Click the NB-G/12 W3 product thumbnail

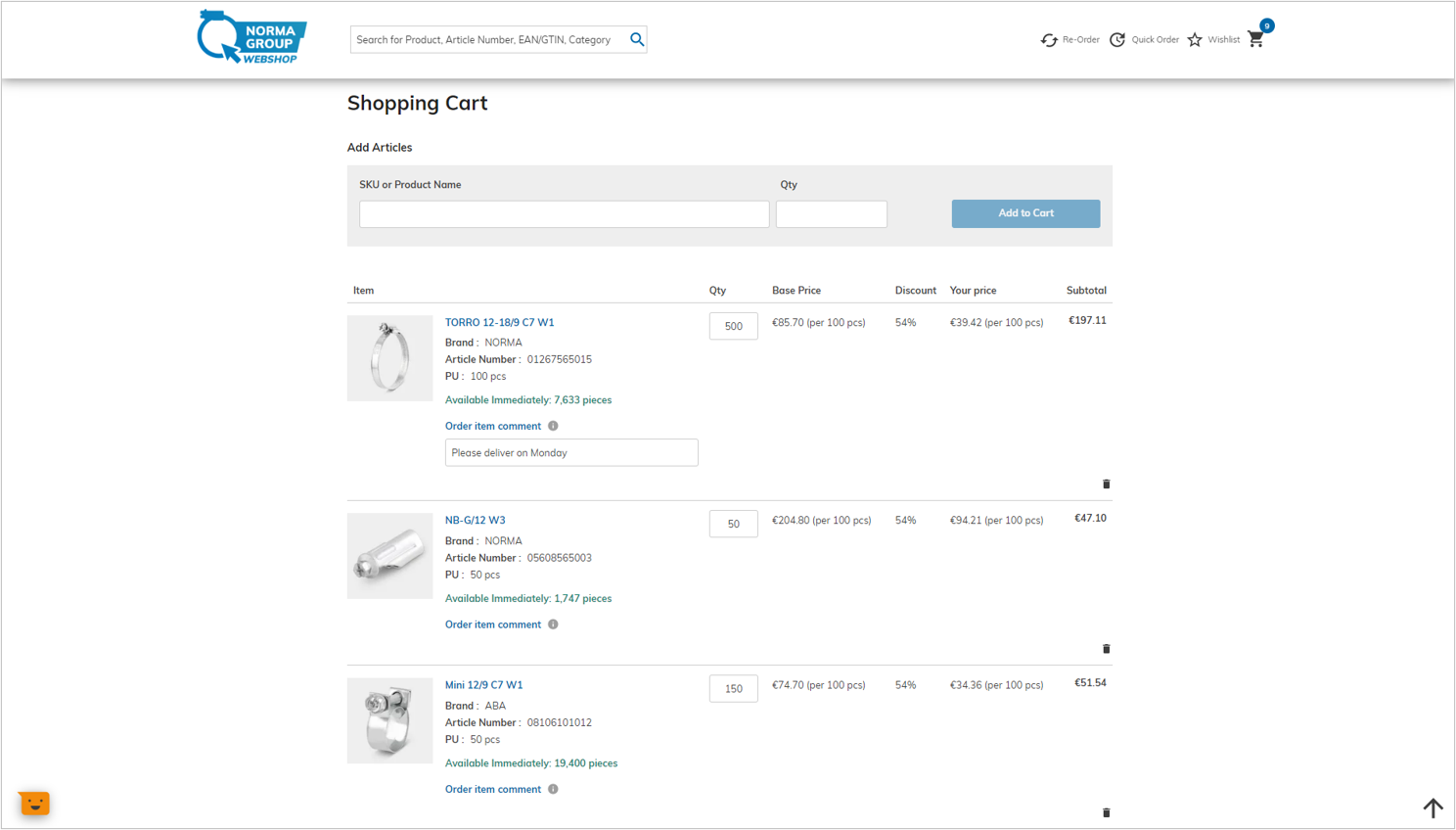coord(389,556)
